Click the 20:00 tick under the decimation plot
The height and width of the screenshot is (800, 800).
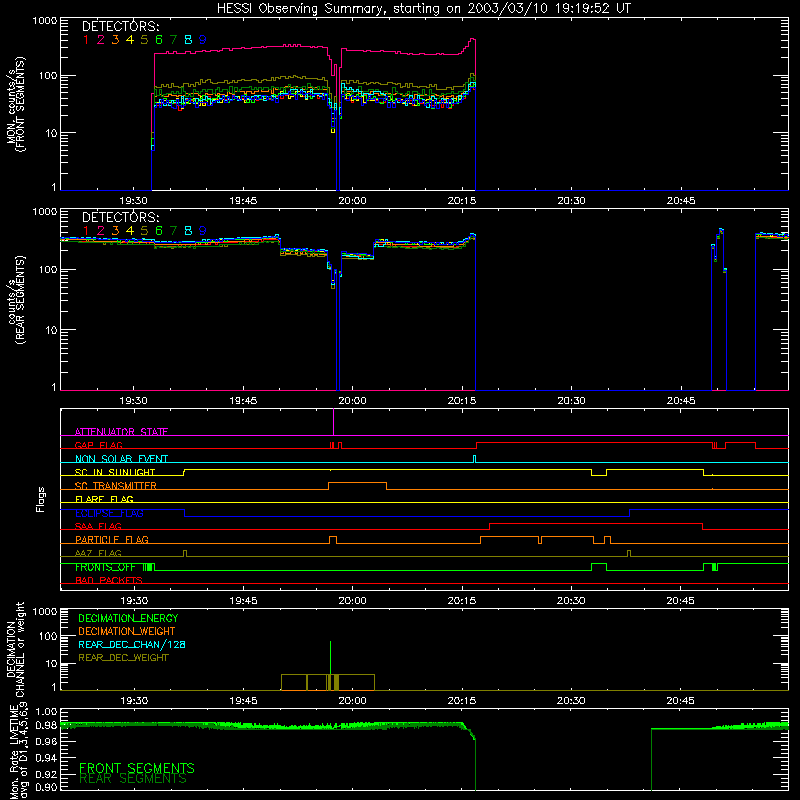coord(352,701)
